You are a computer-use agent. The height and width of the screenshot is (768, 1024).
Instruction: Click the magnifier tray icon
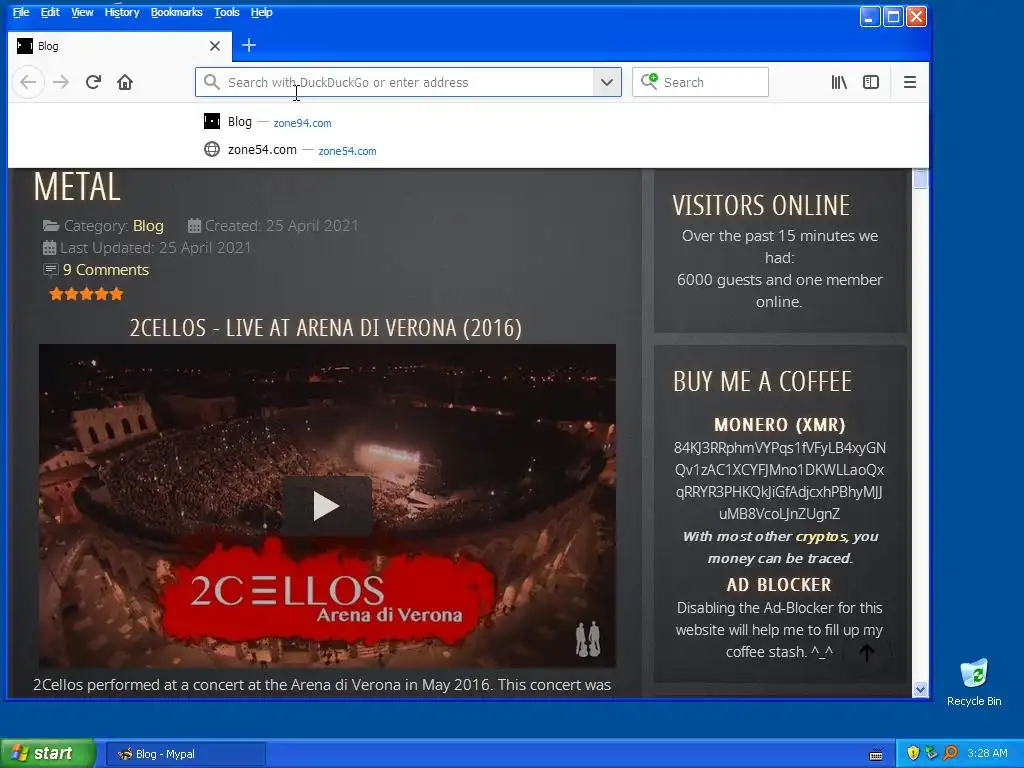coord(950,753)
